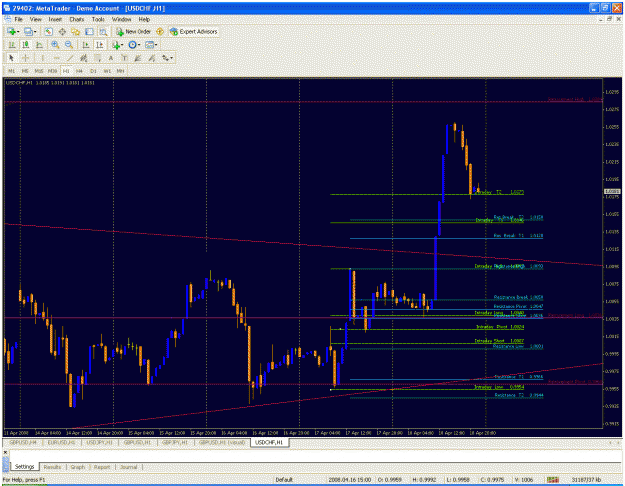
Task: Open the Insert menu
Action: (55, 19)
